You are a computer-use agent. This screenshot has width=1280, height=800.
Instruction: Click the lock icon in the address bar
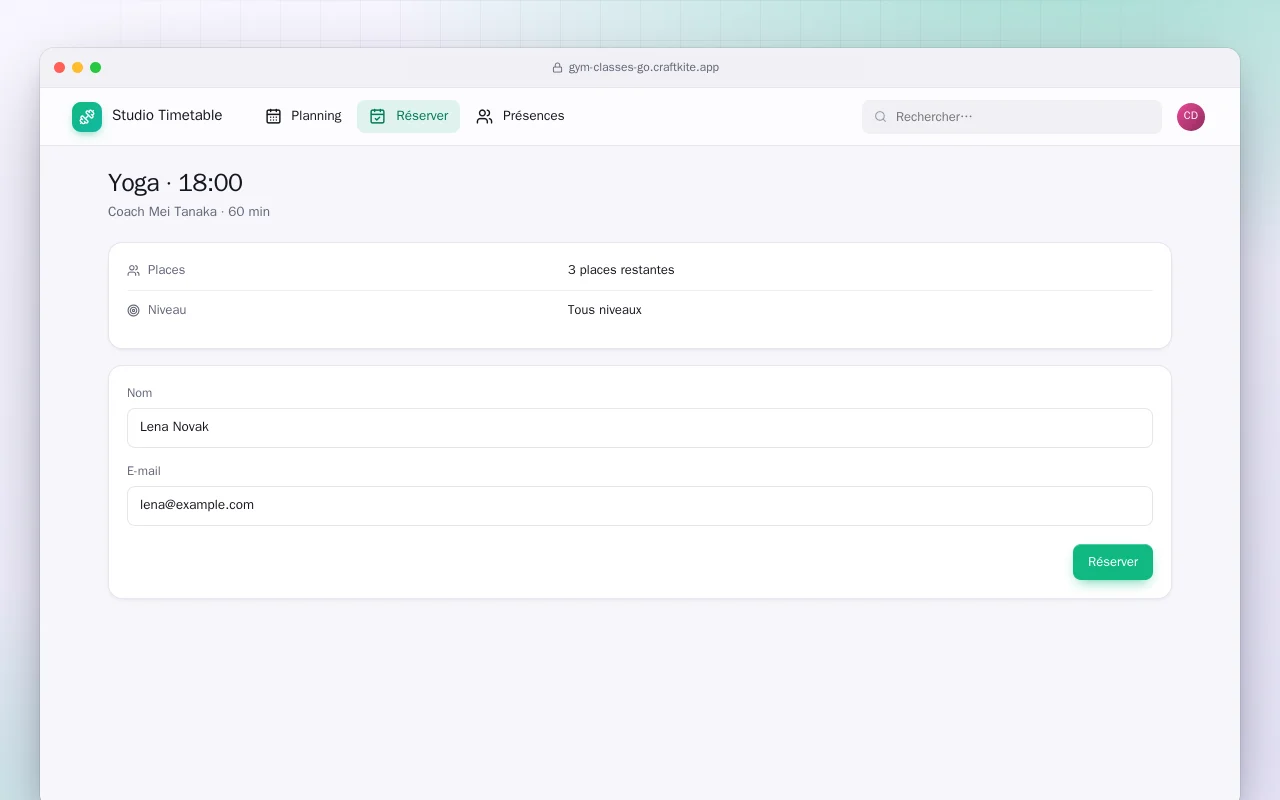pyautogui.click(x=558, y=68)
